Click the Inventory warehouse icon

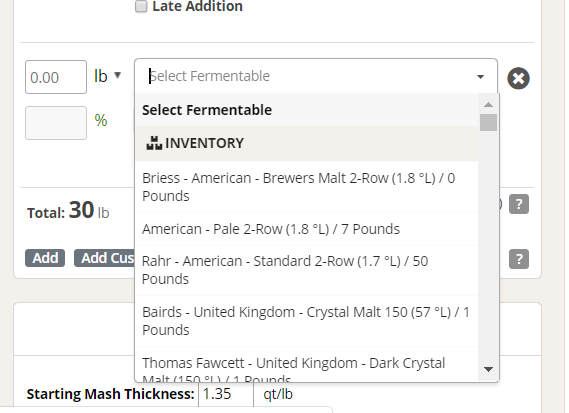154,143
